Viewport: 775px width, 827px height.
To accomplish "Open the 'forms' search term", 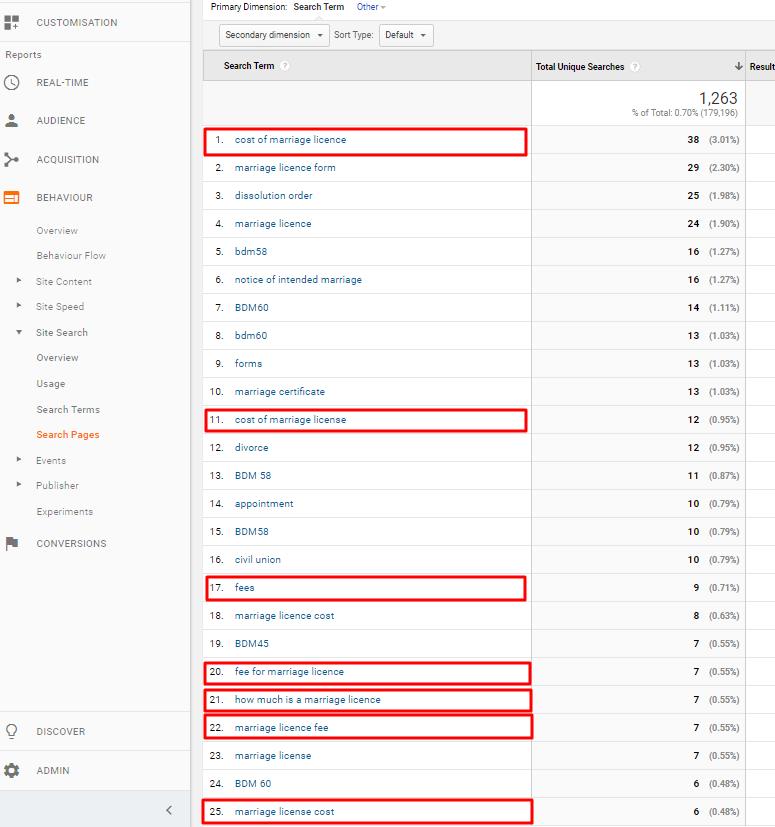I will tap(248, 363).
